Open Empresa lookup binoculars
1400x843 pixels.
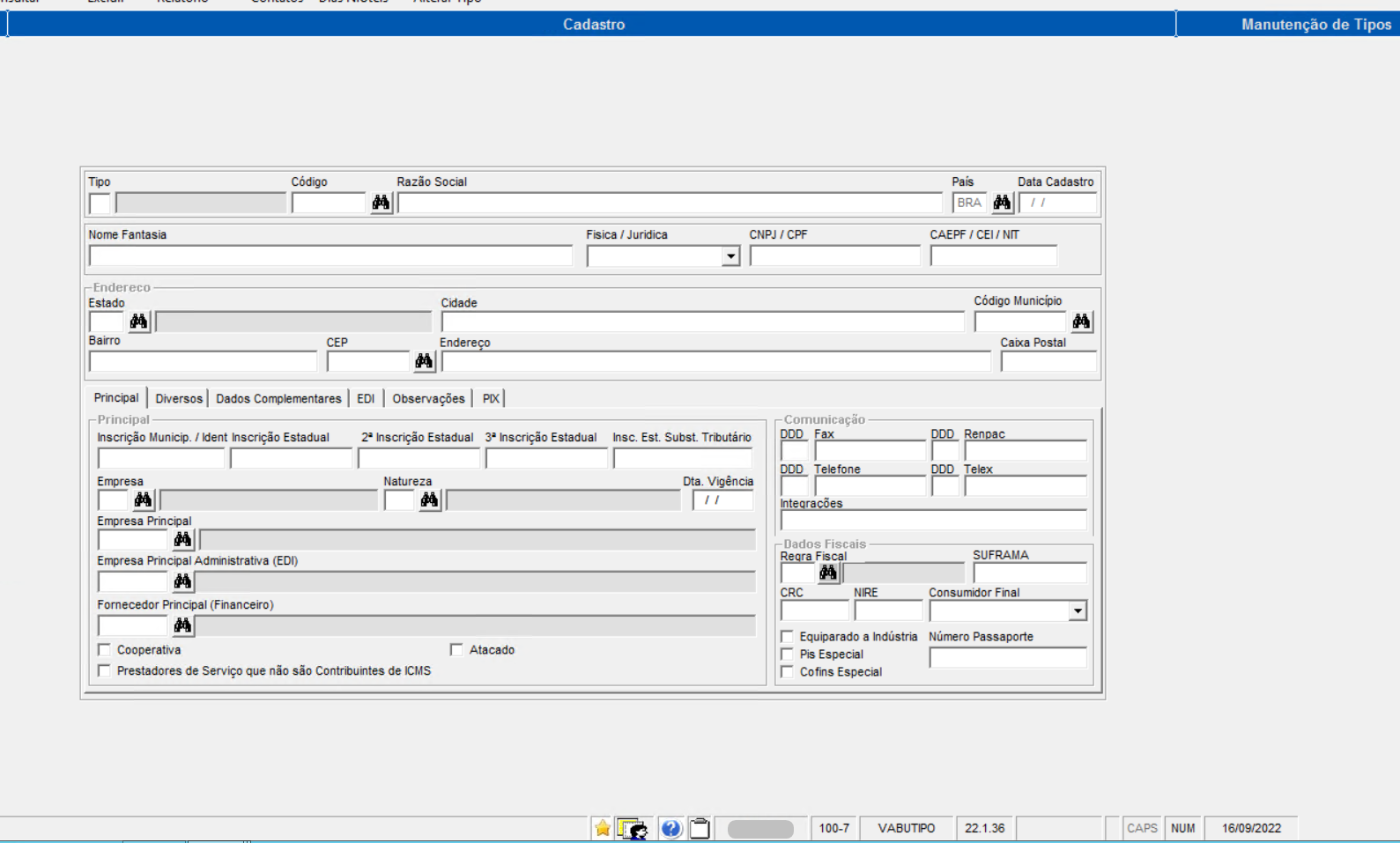pos(143,500)
